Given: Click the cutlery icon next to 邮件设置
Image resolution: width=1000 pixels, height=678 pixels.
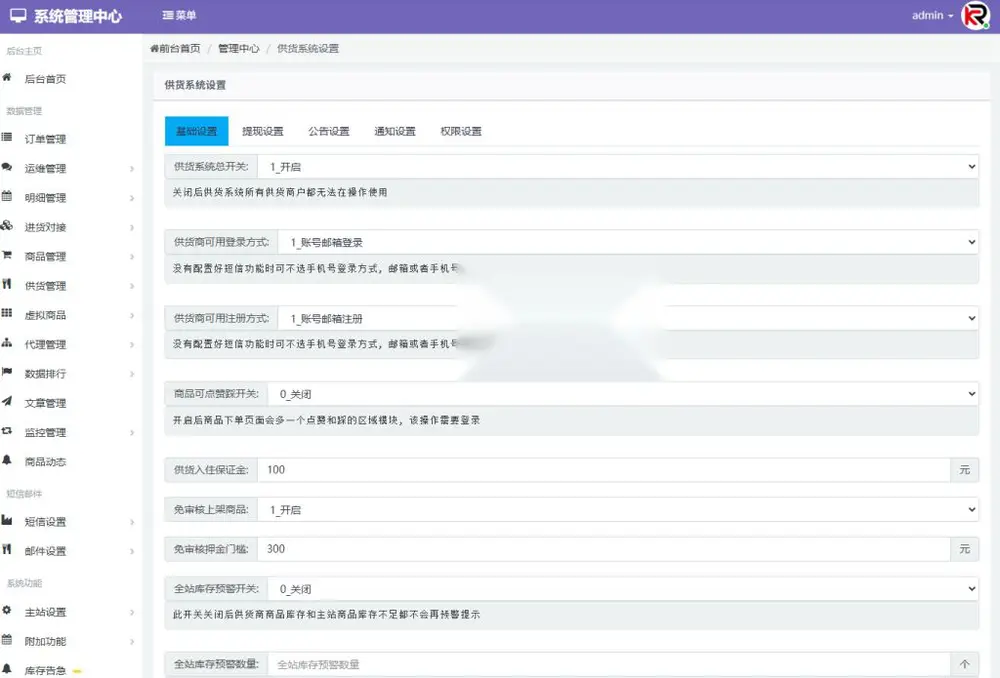Looking at the screenshot, I should coord(7,550).
